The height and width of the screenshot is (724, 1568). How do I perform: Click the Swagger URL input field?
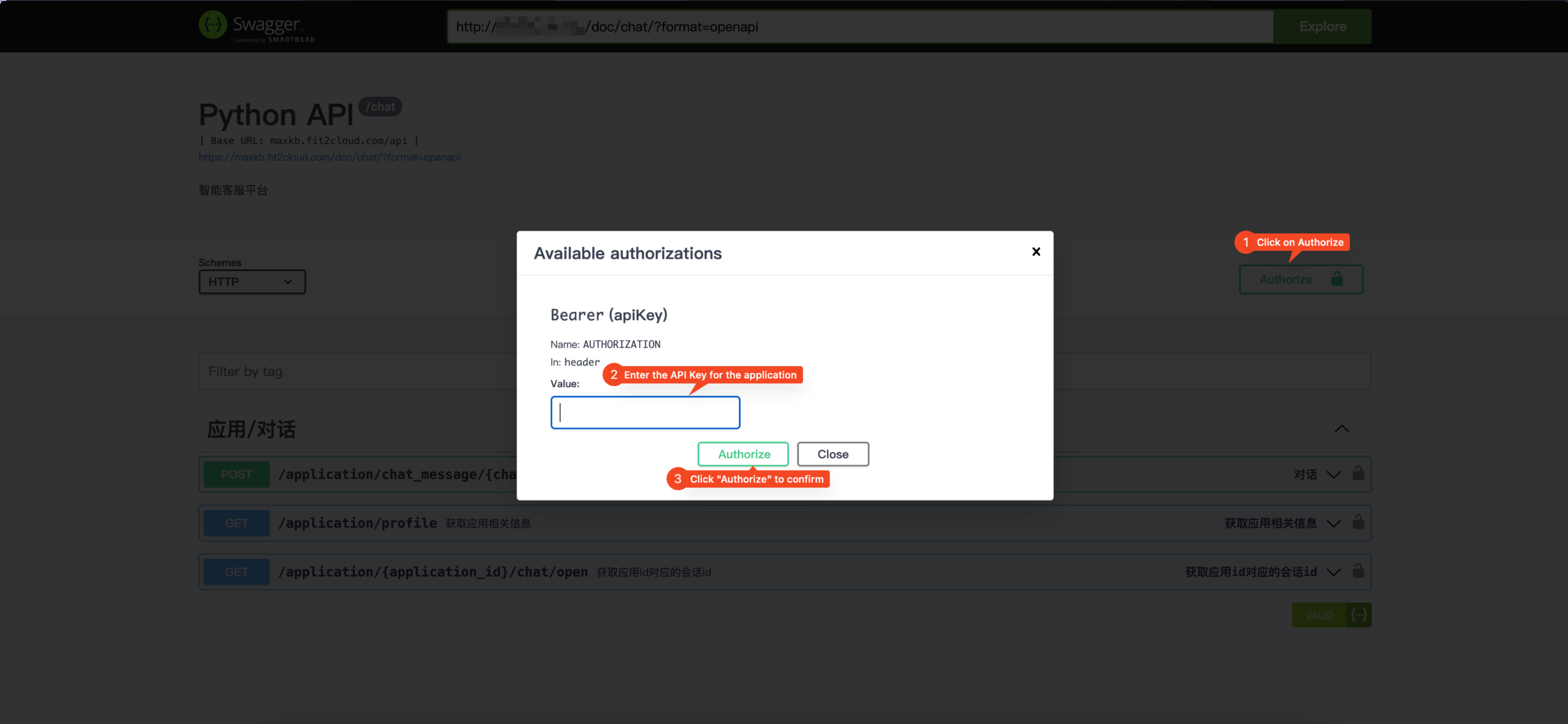(x=860, y=26)
